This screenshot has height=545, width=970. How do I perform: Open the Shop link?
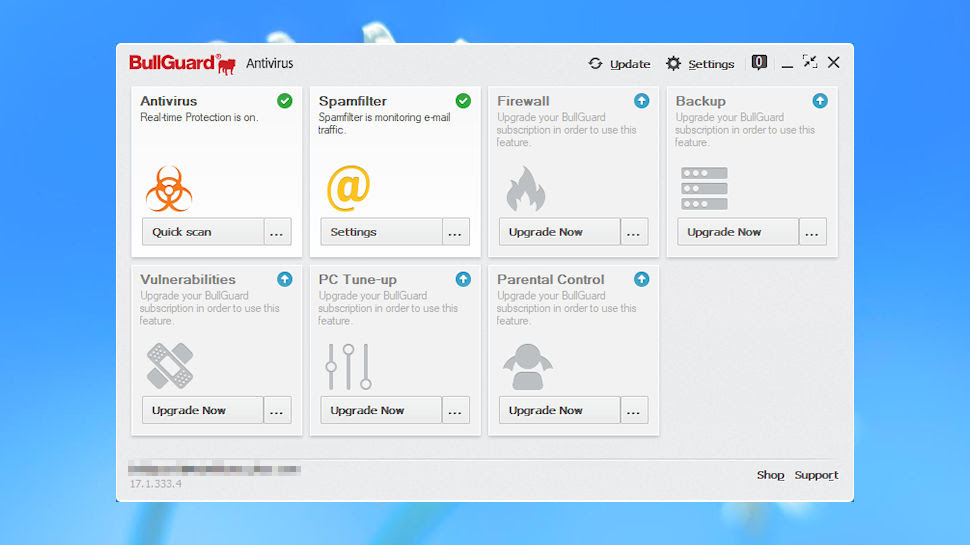(770, 475)
